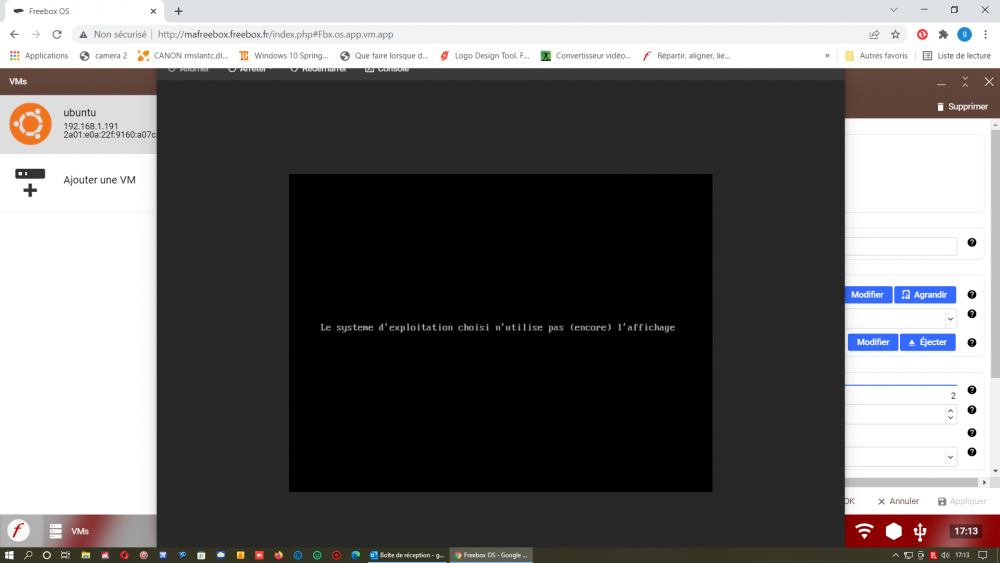
Task: Click the browser address bar URL
Action: (x=275, y=34)
